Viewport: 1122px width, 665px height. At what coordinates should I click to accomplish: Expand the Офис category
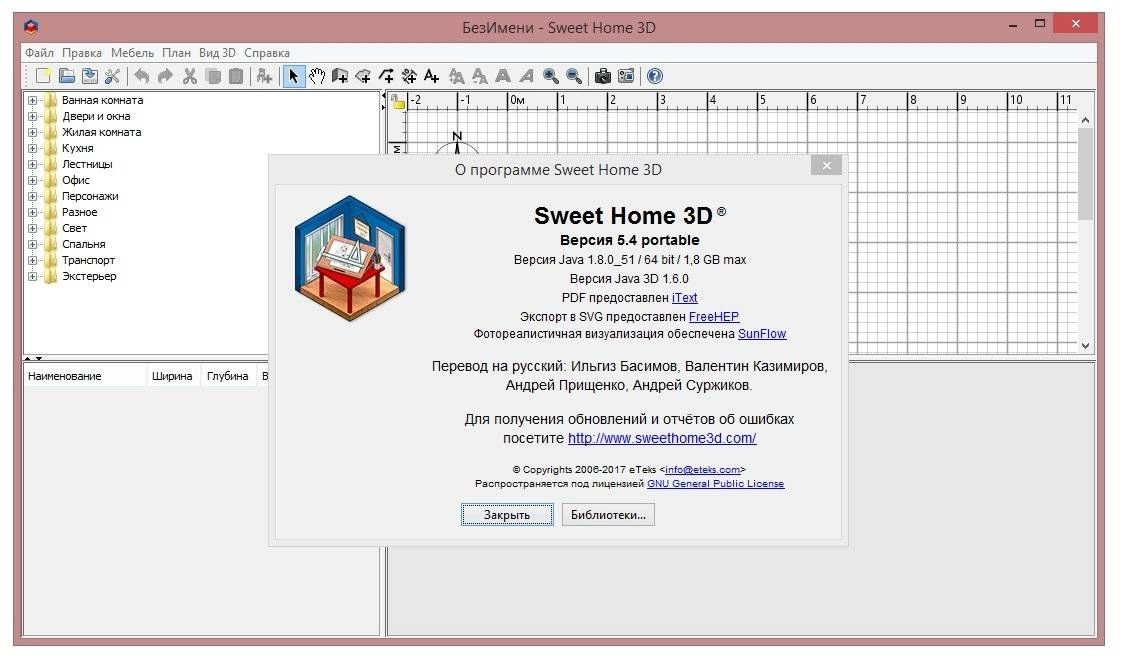[32, 180]
